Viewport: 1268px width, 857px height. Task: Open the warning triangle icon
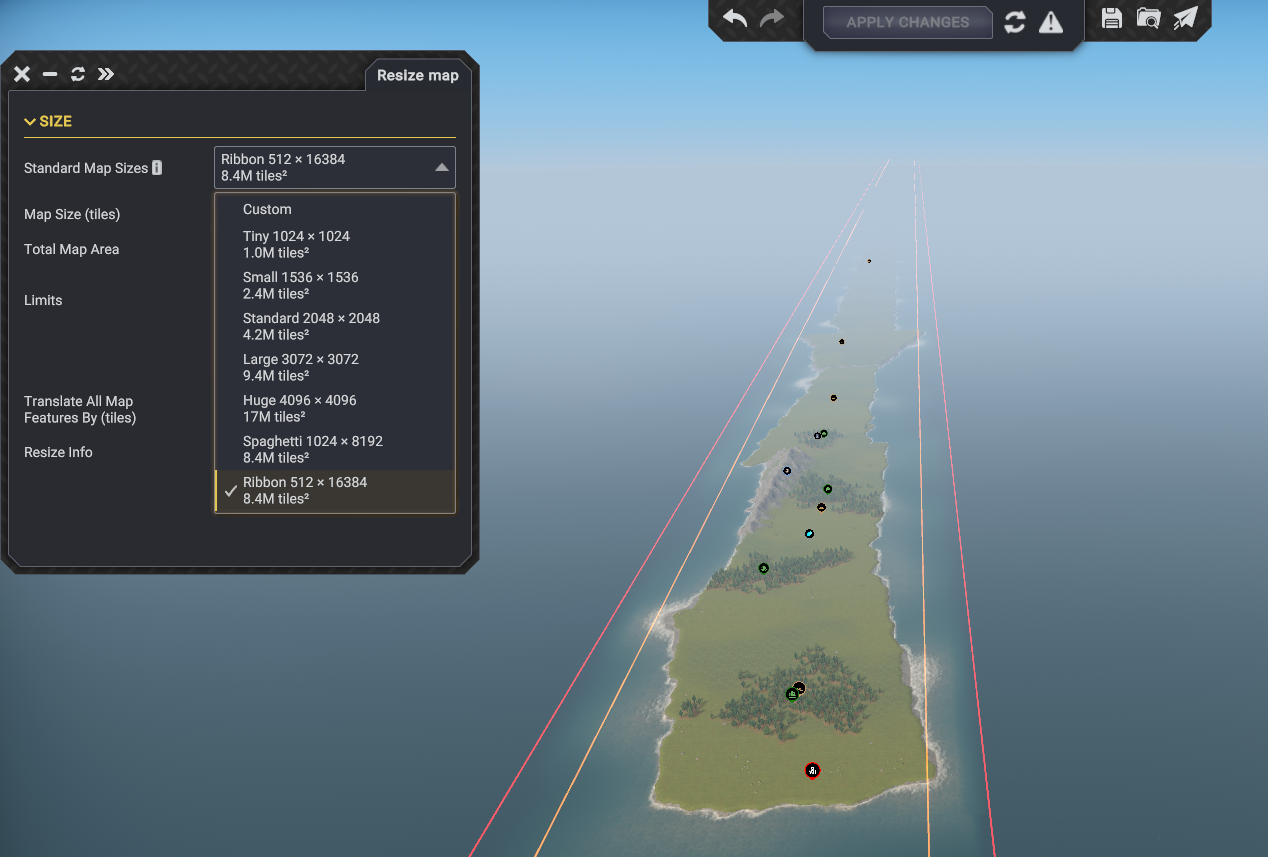1051,22
